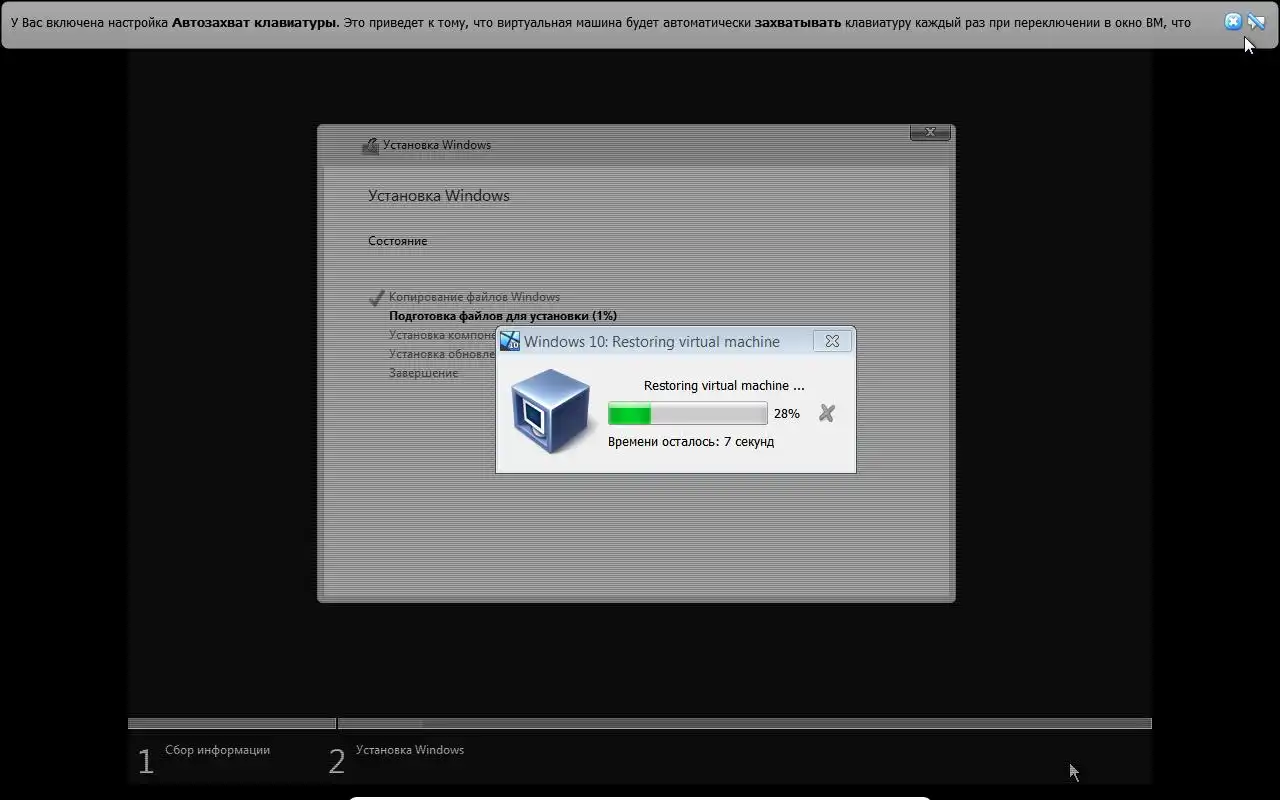Close the Restoring virtual machine dialog
This screenshot has width=1280, height=800.
[x=832, y=341]
